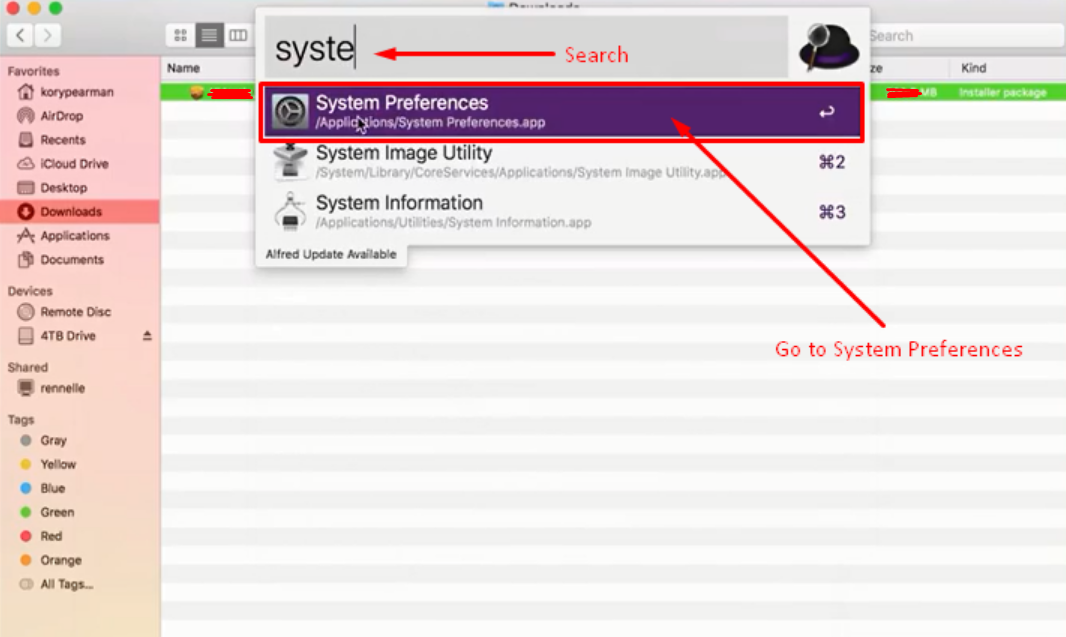Click the Favorites section header
The image size is (1066, 637).
coord(33,71)
